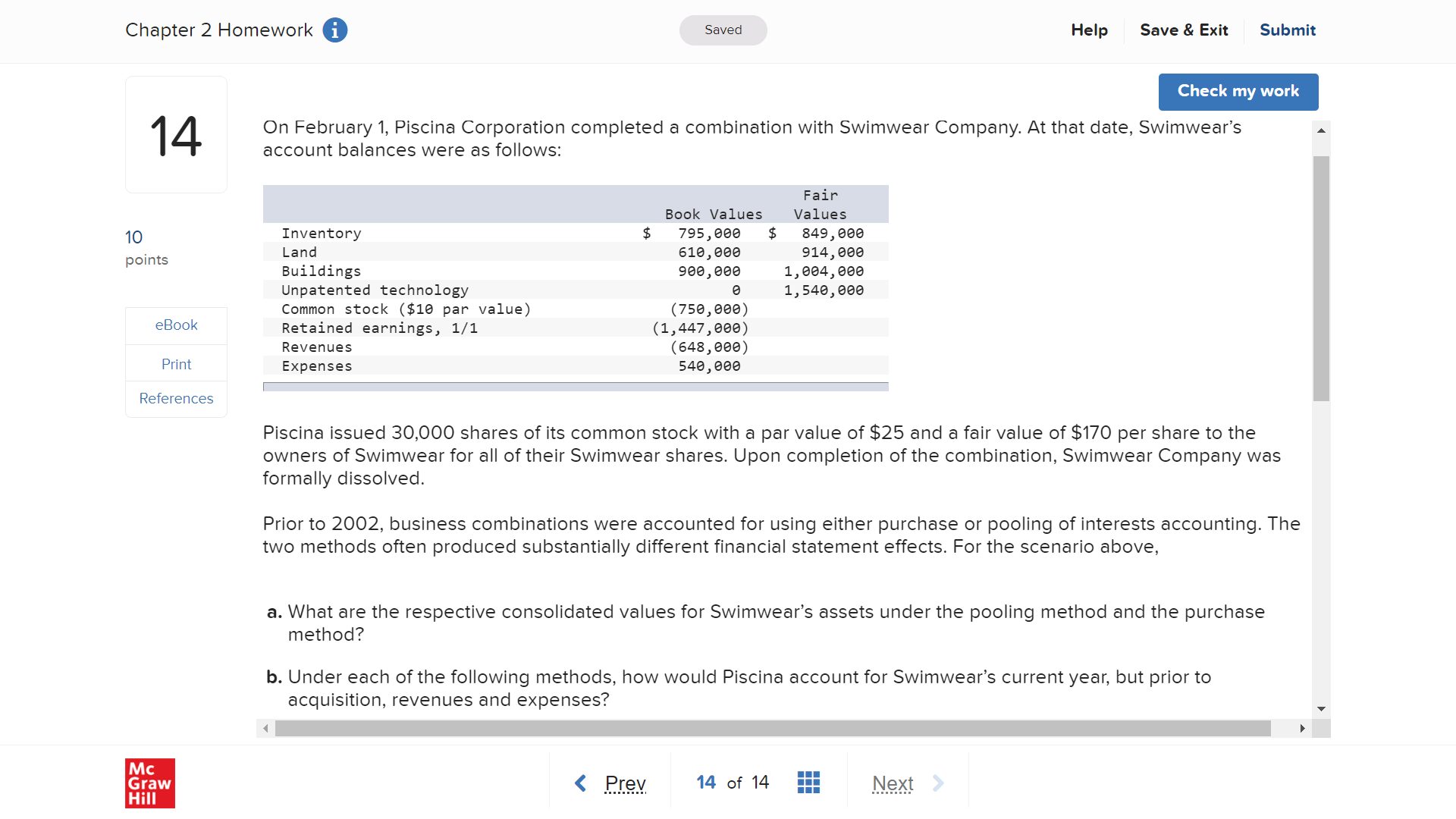
Task: Submit the homework assignment
Action: tap(1287, 30)
